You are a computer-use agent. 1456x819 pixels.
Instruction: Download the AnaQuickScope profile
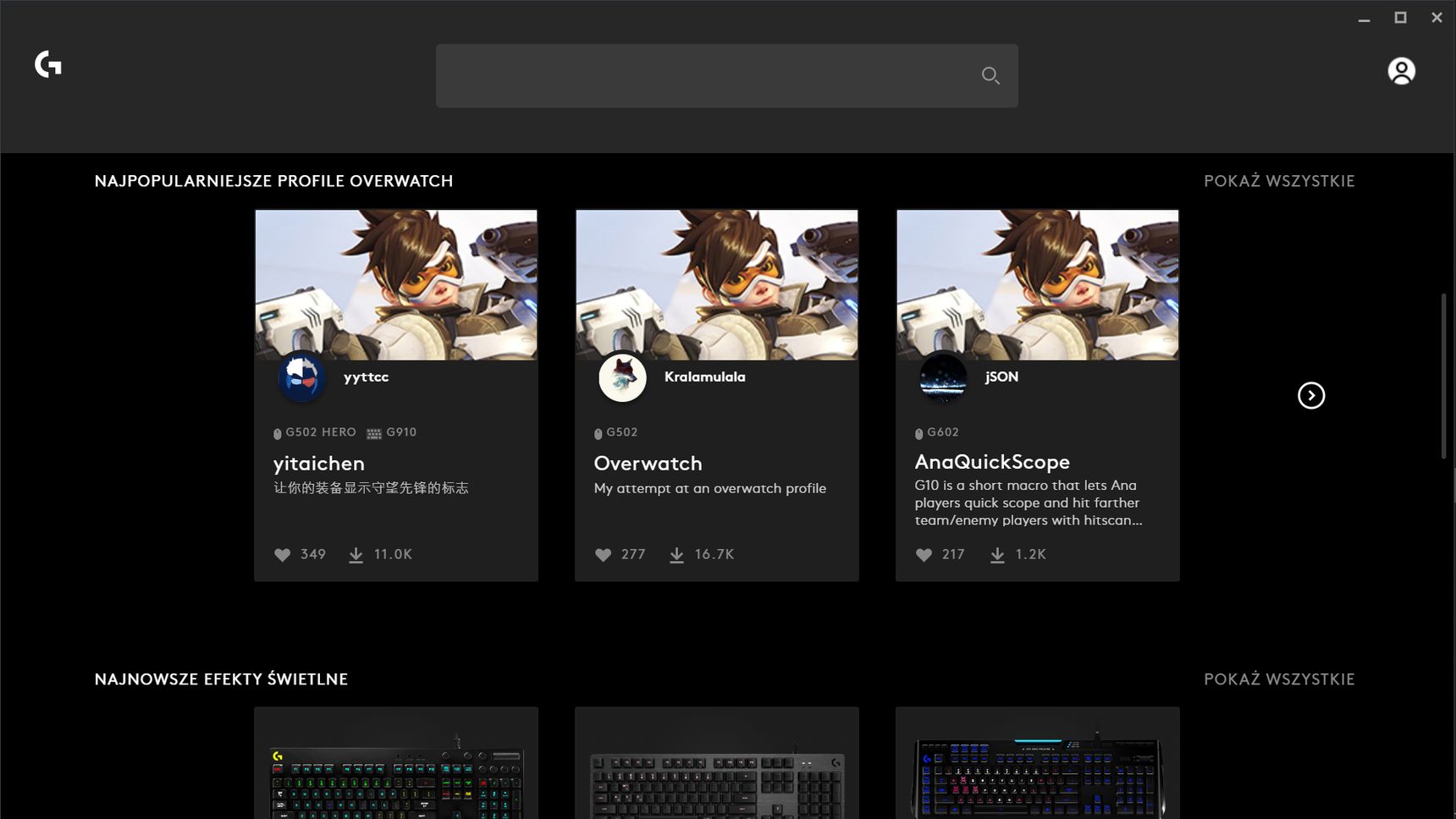click(997, 555)
